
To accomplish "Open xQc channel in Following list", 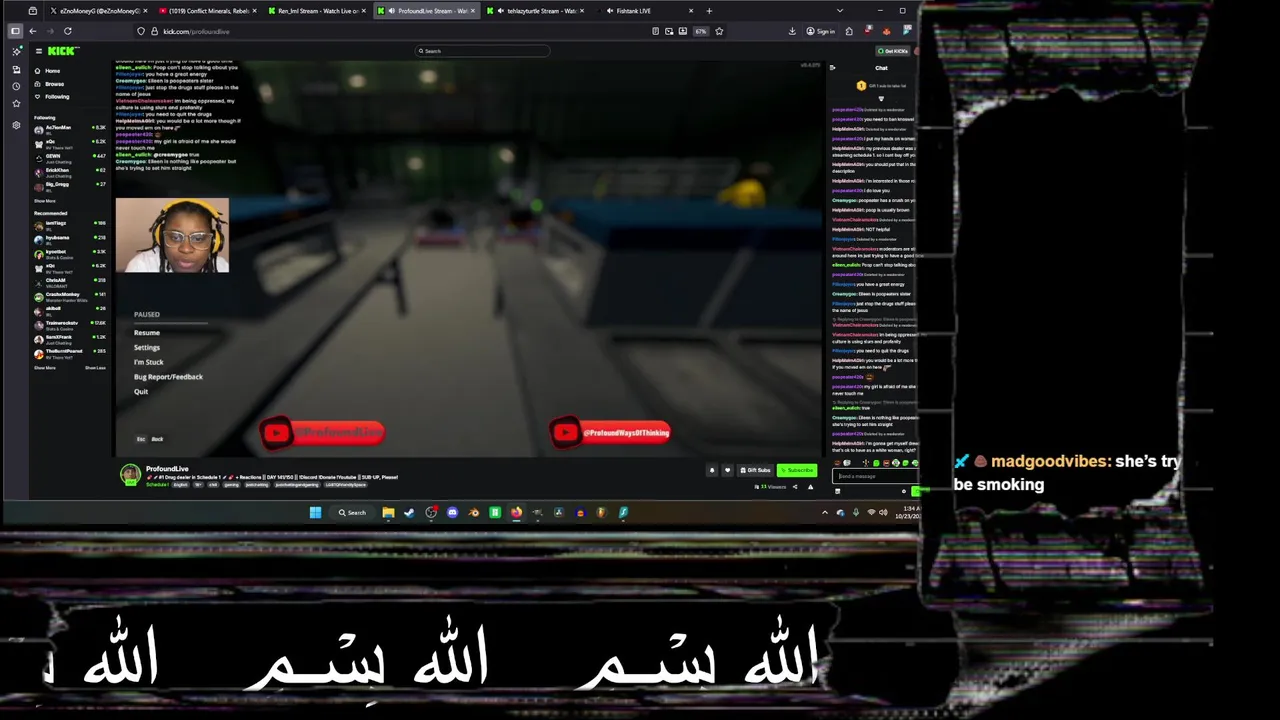I will 70,143.
